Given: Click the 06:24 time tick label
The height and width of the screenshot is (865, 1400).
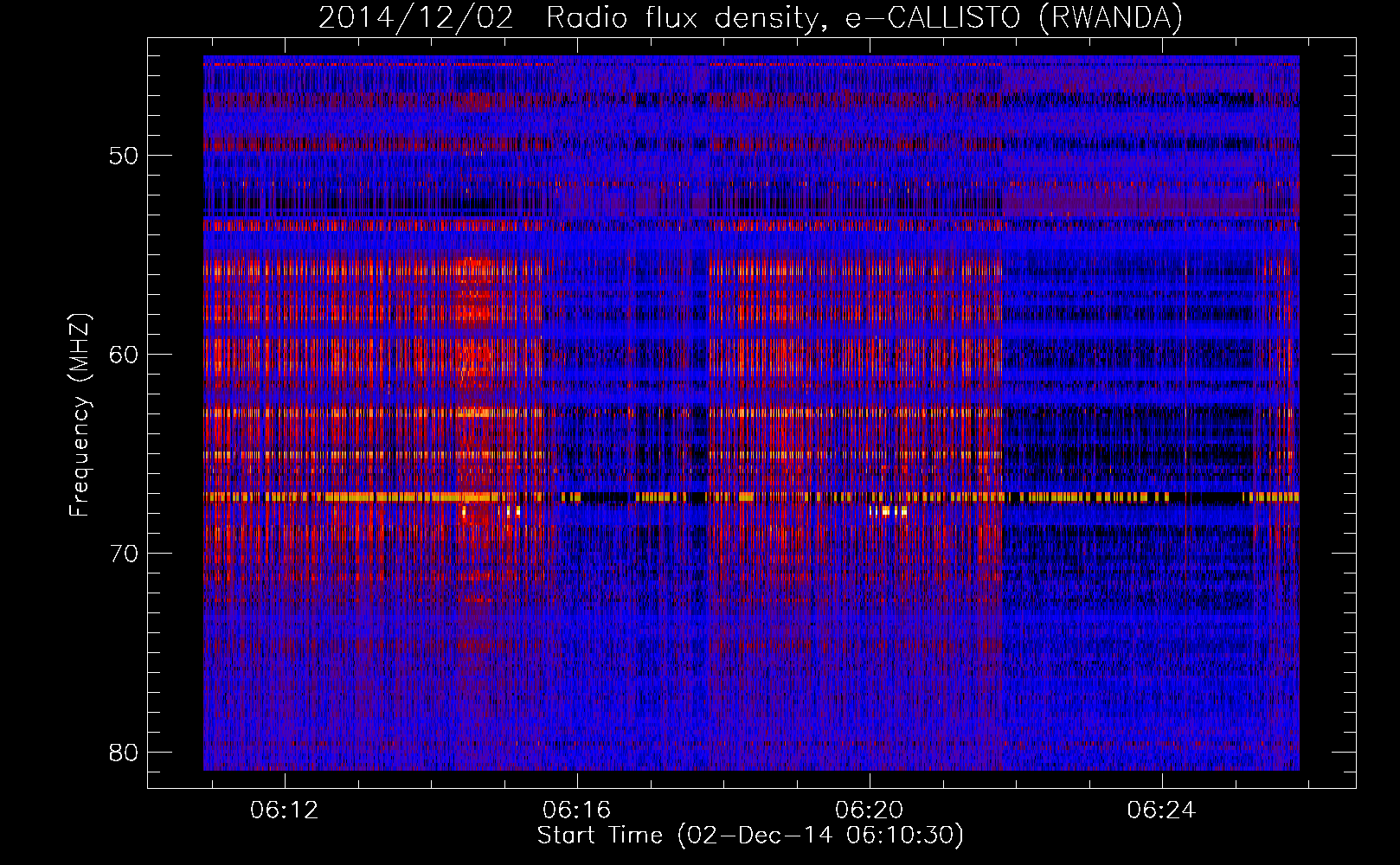Looking at the screenshot, I should click(x=1162, y=810).
